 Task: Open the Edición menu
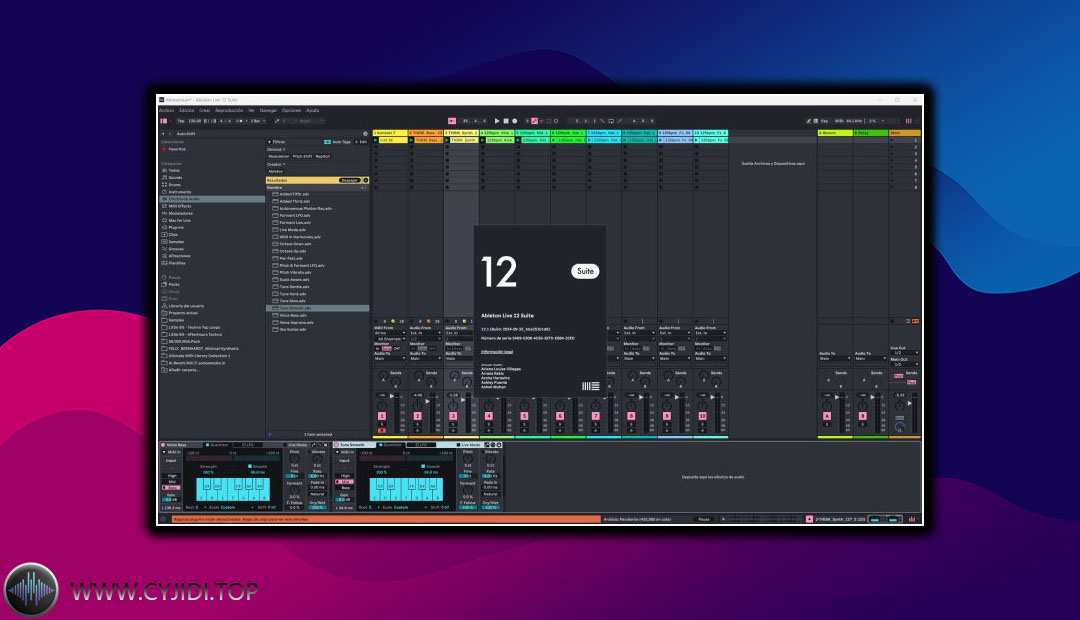point(187,110)
